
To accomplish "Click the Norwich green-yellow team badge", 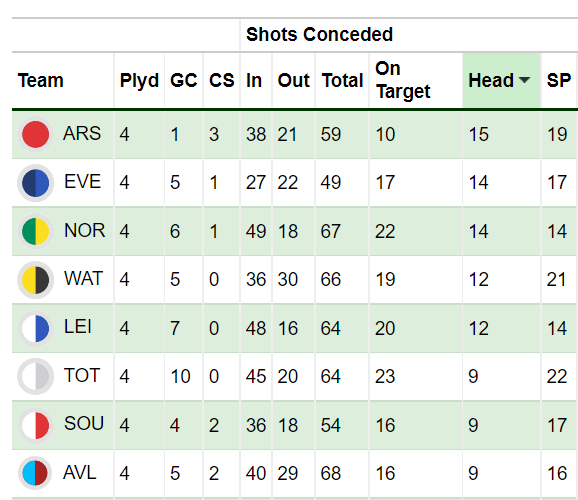I will (x=35, y=231).
